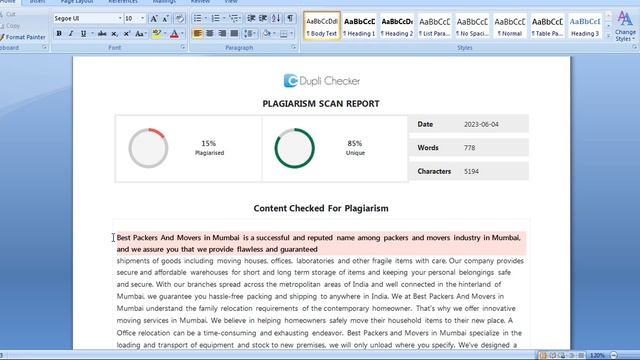Open the Mailings ribbon tab
Image resolution: width=640 pixels, height=360 pixels.
[164, 2]
